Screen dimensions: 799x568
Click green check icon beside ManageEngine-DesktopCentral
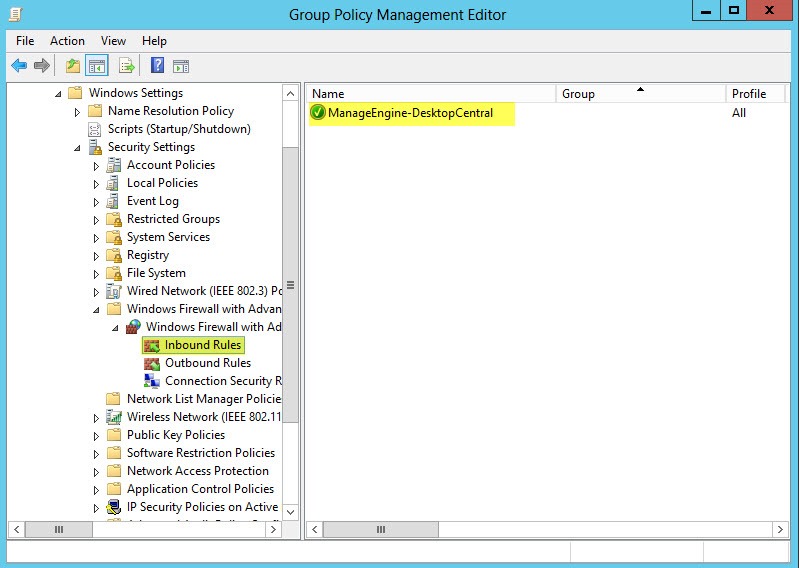tap(317, 112)
